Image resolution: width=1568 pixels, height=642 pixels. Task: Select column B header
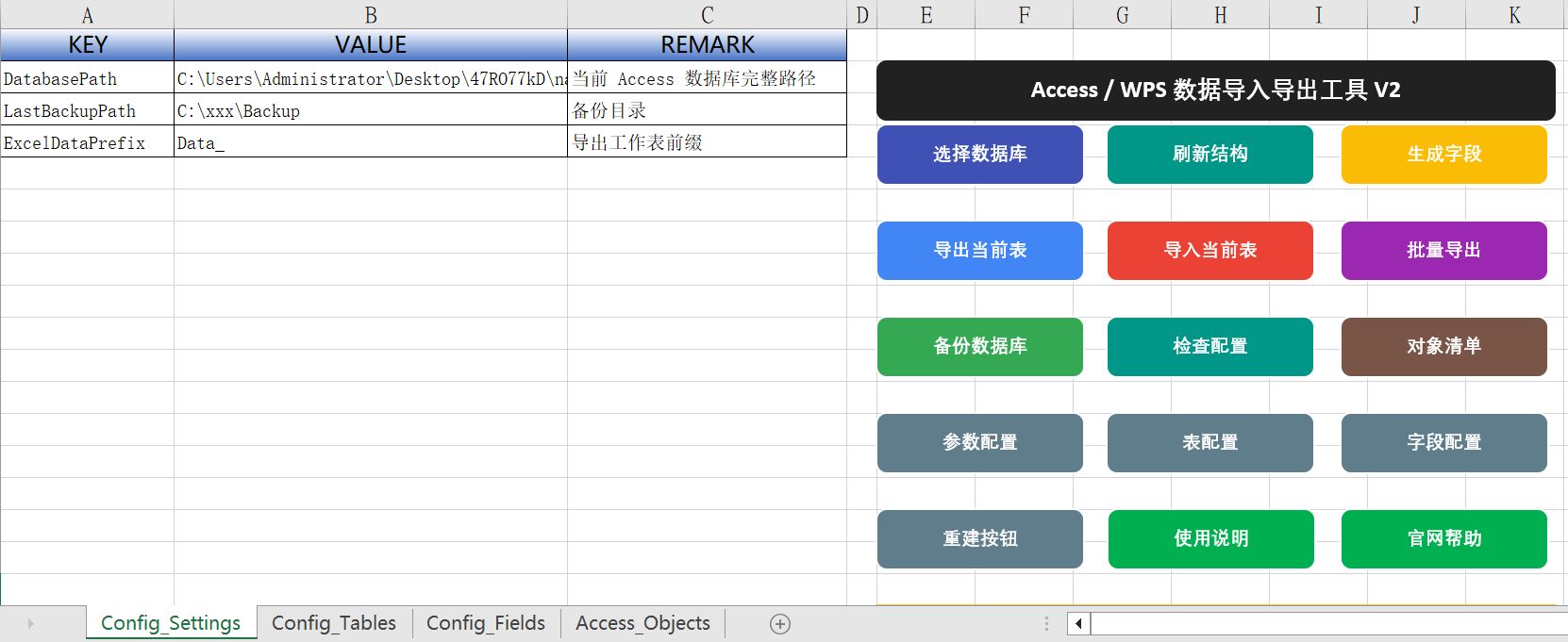pyautogui.click(x=371, y=15)
